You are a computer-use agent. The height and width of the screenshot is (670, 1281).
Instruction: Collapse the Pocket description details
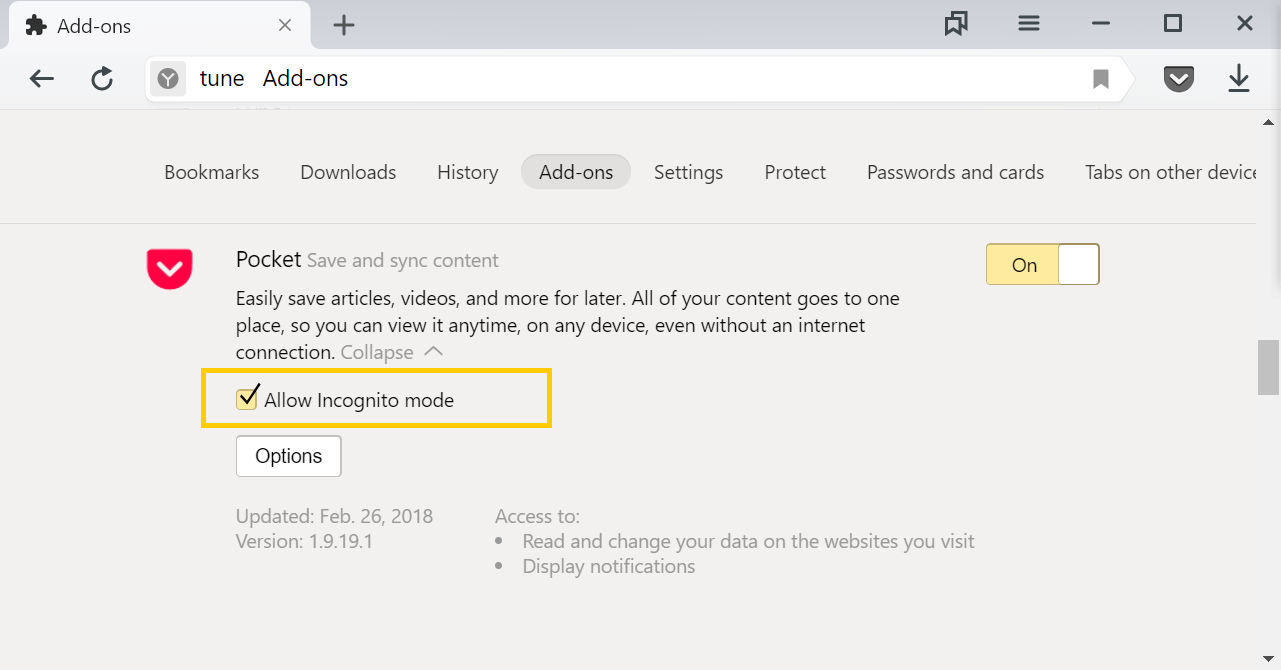tap(391, 352)
